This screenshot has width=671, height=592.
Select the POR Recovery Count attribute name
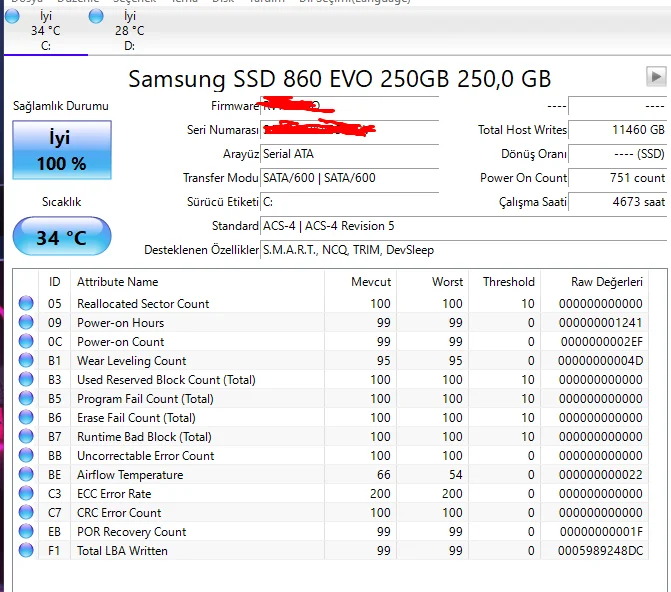[x=131, y=532]
